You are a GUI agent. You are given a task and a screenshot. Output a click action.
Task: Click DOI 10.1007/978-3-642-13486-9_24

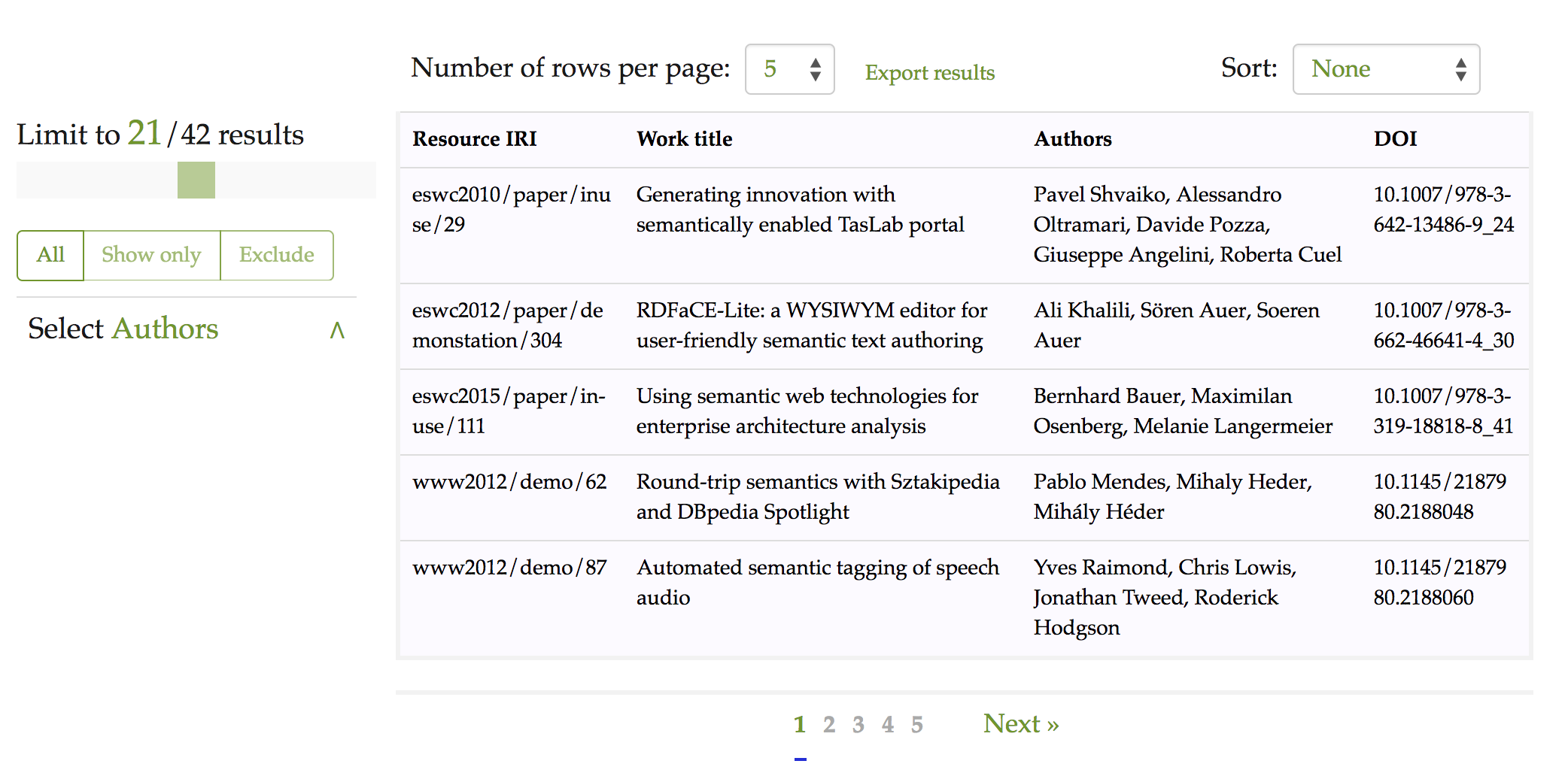coord(1444,210)
